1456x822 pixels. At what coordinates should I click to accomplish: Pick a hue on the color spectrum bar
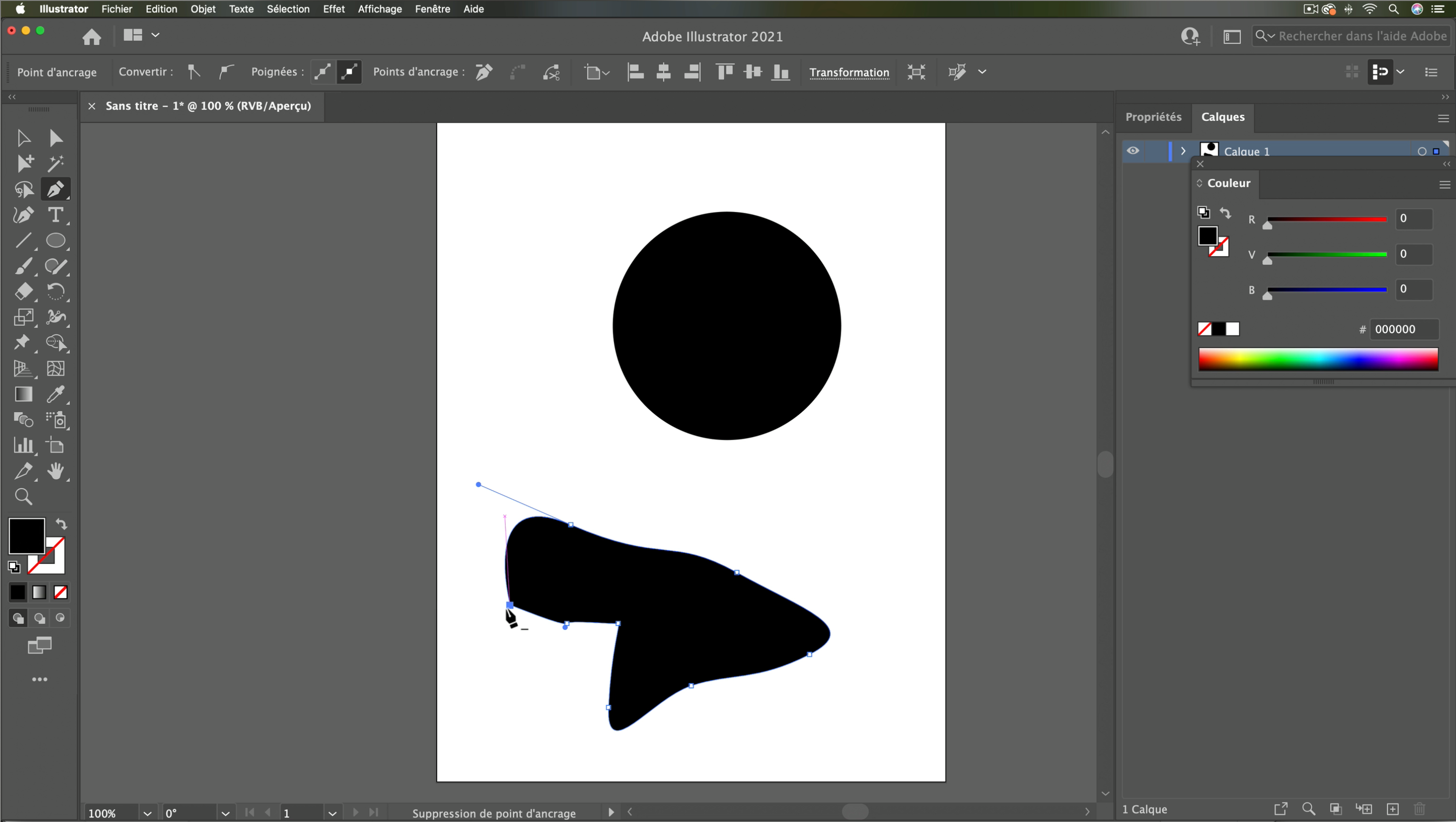click(x=1317, y=359)
